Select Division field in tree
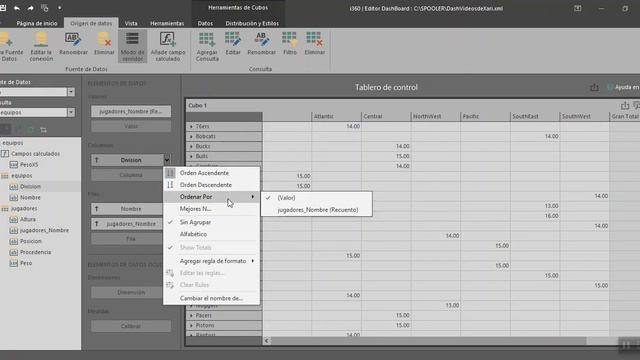This screenshot has width=640, height=360. [30, 187]
